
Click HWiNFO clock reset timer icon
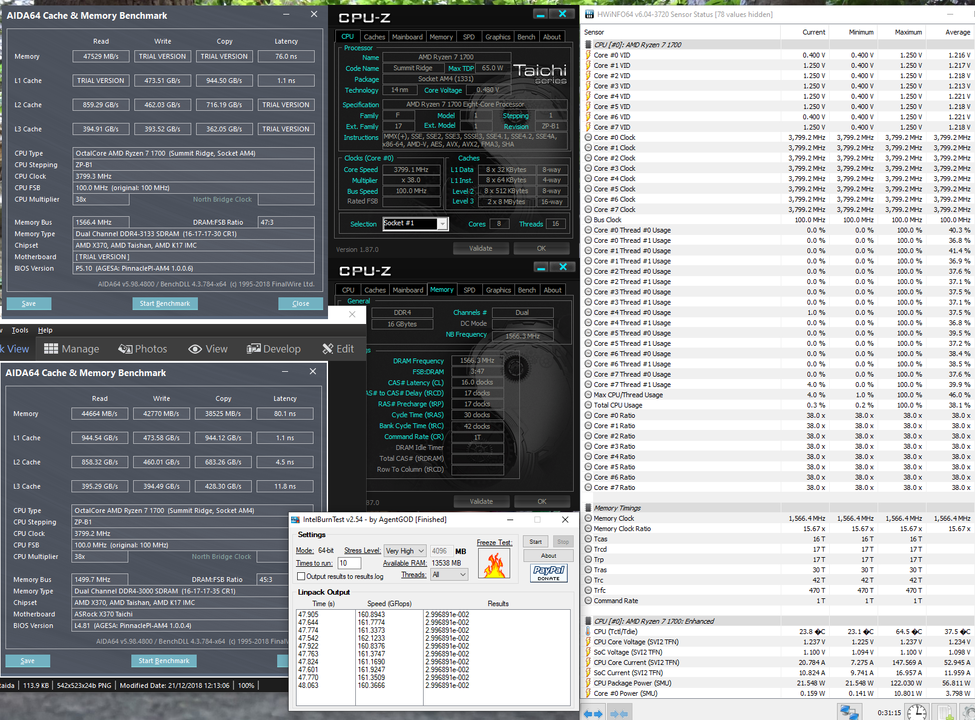tap(917, 712)
